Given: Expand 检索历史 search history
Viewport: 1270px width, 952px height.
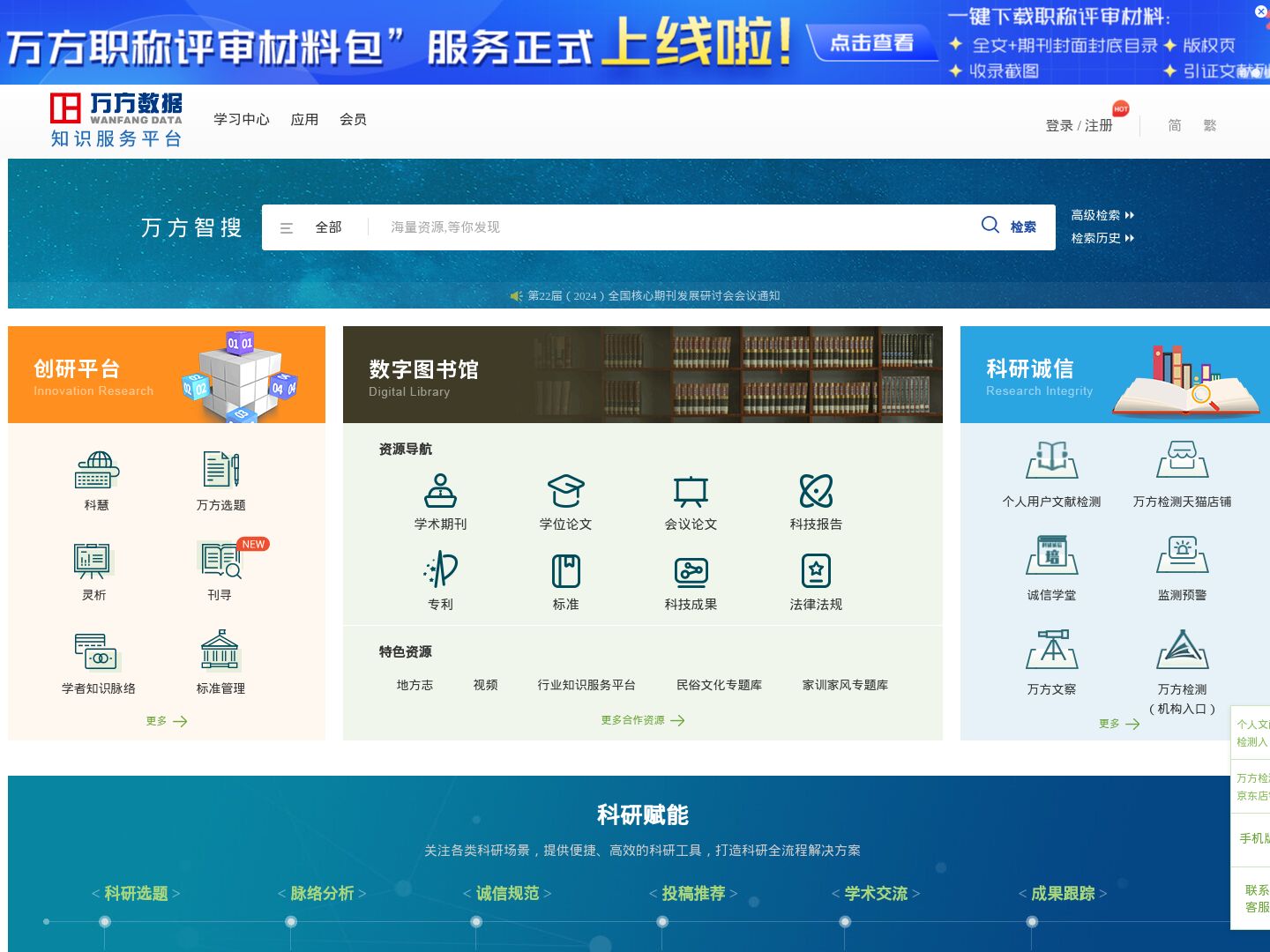Looking at the screenshot, I should pos(1102,238).
